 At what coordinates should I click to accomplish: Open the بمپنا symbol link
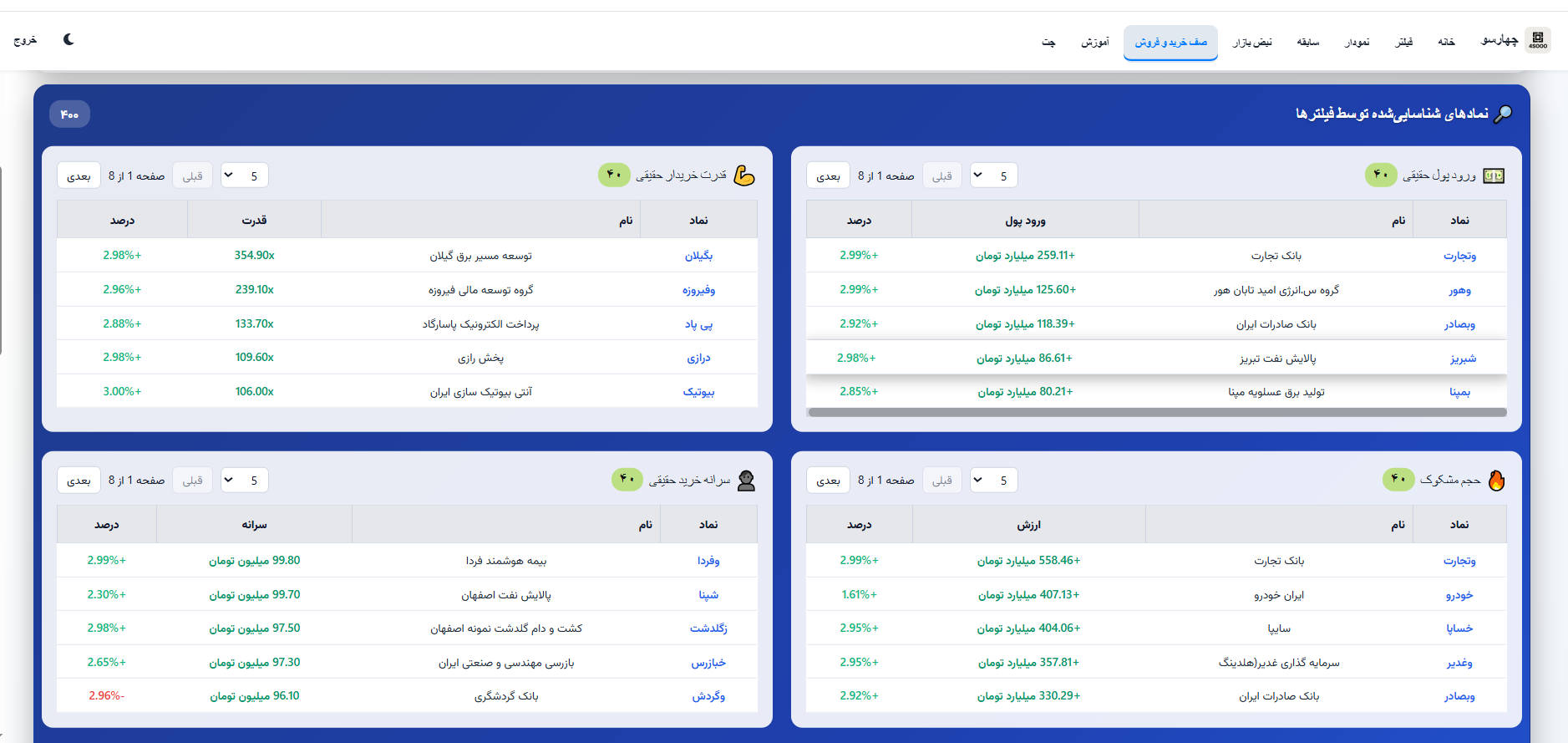pyautogui.click(x=1459, y=391)
